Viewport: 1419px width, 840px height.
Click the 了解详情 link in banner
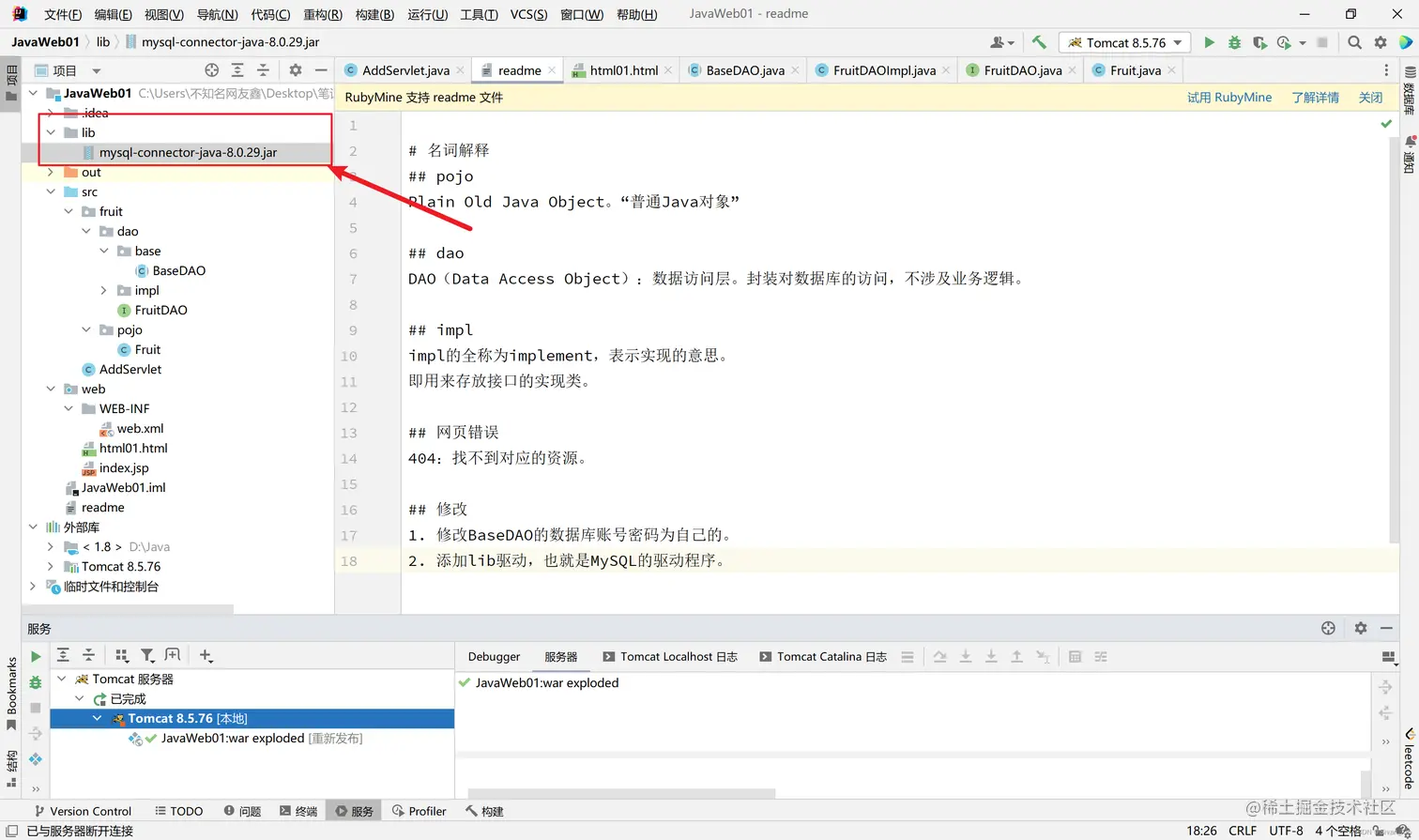point(1316,98)
